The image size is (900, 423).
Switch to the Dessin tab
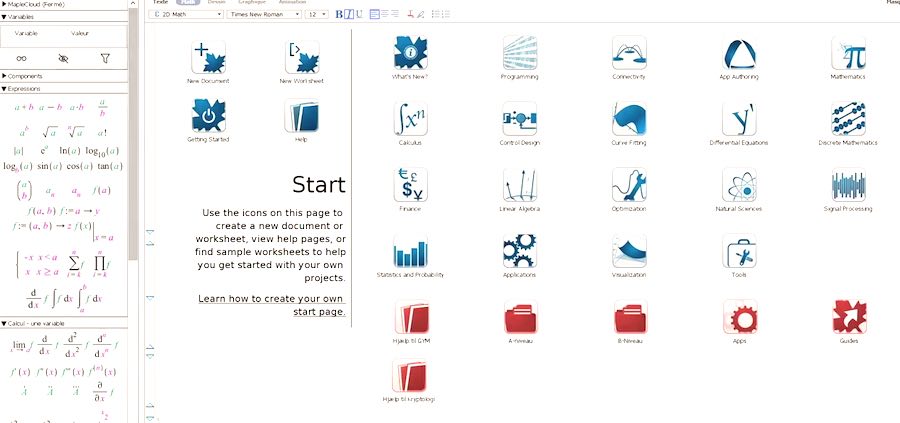click(216, 2)
